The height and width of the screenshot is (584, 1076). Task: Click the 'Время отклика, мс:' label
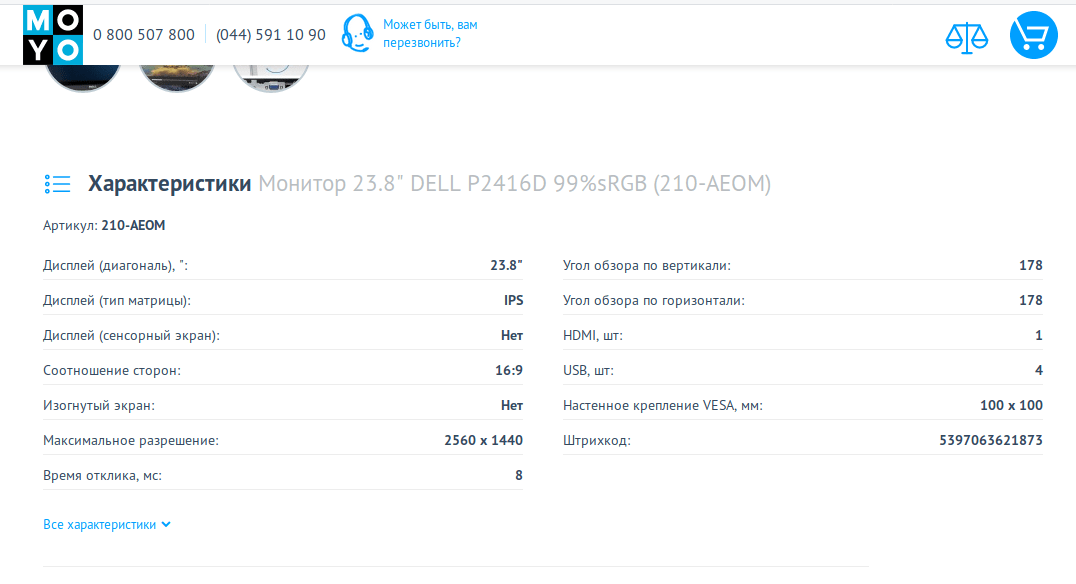coord(102,476)
